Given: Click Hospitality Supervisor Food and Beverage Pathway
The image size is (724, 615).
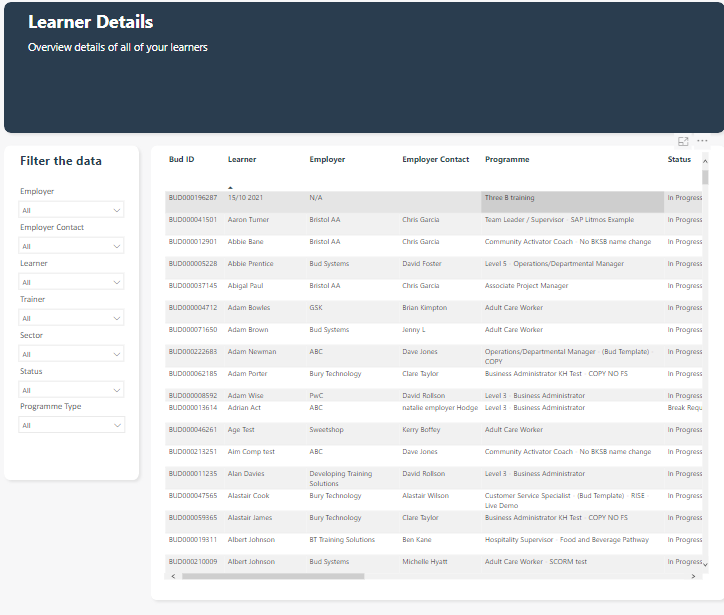Looking at the screenshot, I should coord(567,540).
